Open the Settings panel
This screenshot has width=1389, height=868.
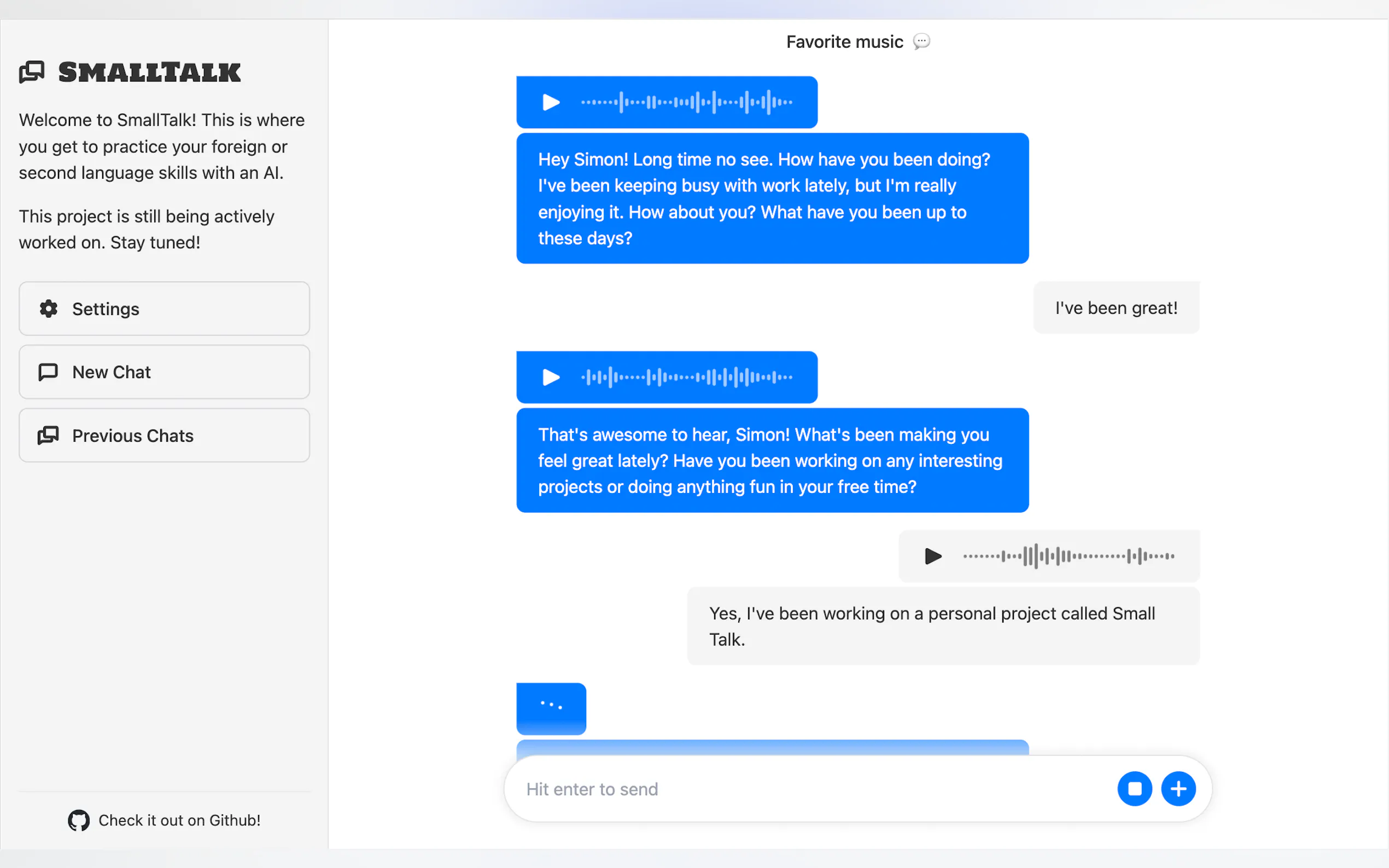(164, 309)
